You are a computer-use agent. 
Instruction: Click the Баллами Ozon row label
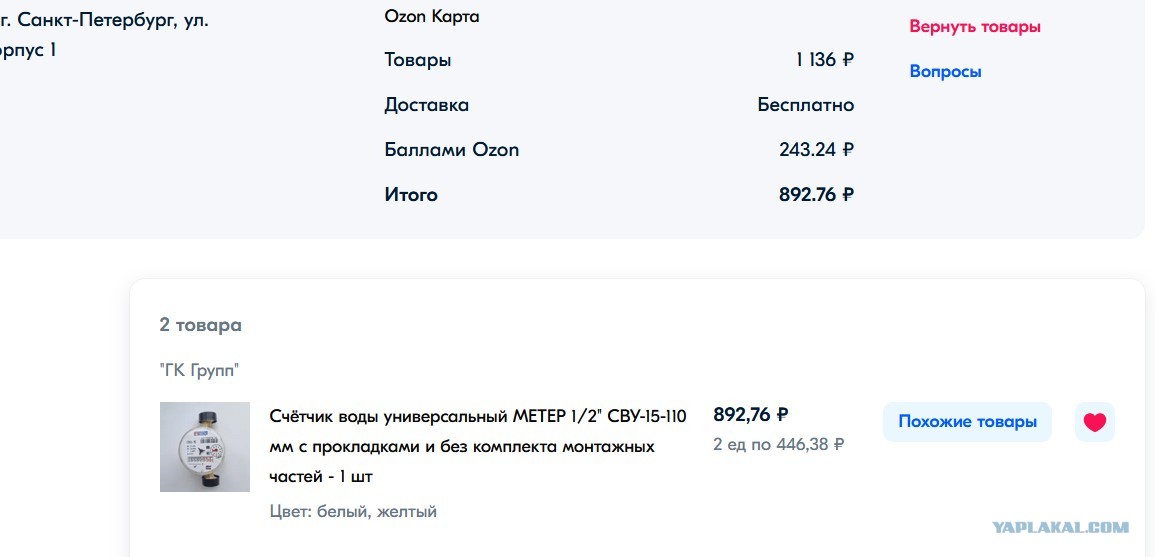point(452,150)
